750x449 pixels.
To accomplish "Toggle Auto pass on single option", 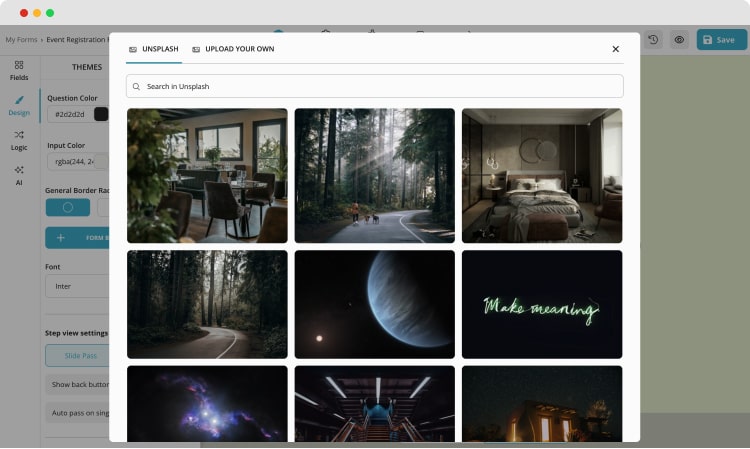I will tap(77, 413).
